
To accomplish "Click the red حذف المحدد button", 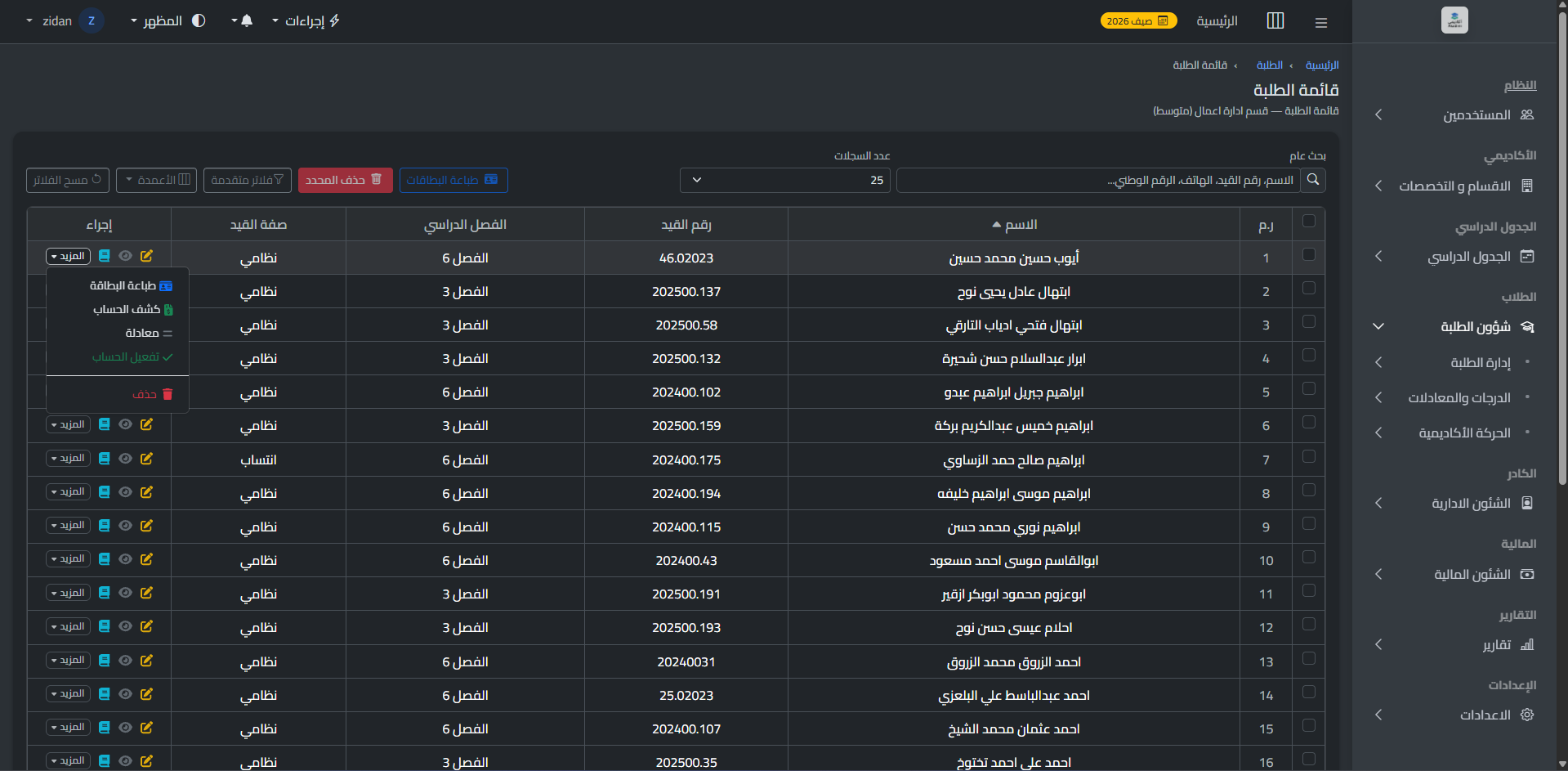I will click(x=345, y=180).
